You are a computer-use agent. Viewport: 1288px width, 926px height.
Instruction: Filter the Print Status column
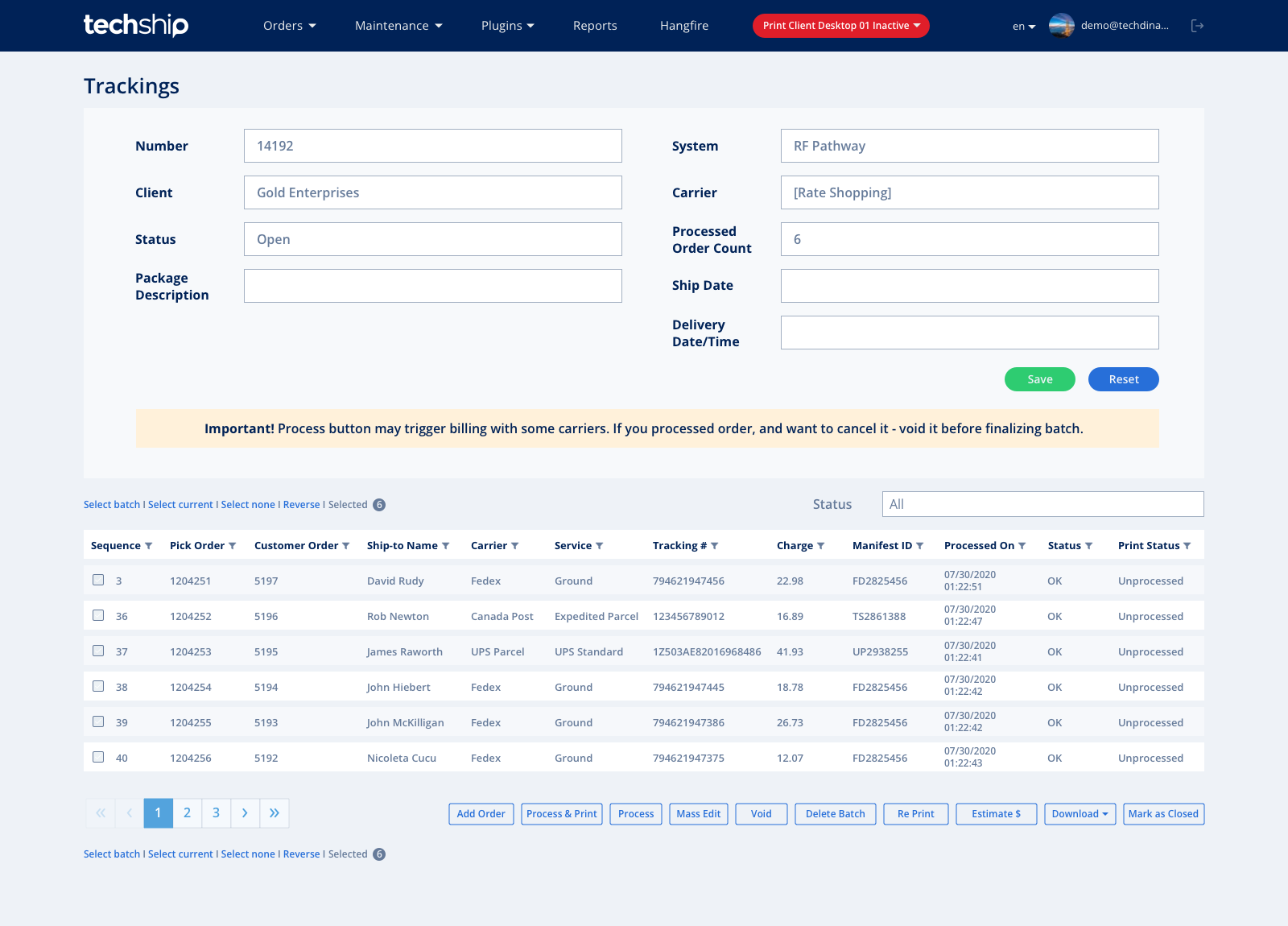click(x=1189, y=545)
